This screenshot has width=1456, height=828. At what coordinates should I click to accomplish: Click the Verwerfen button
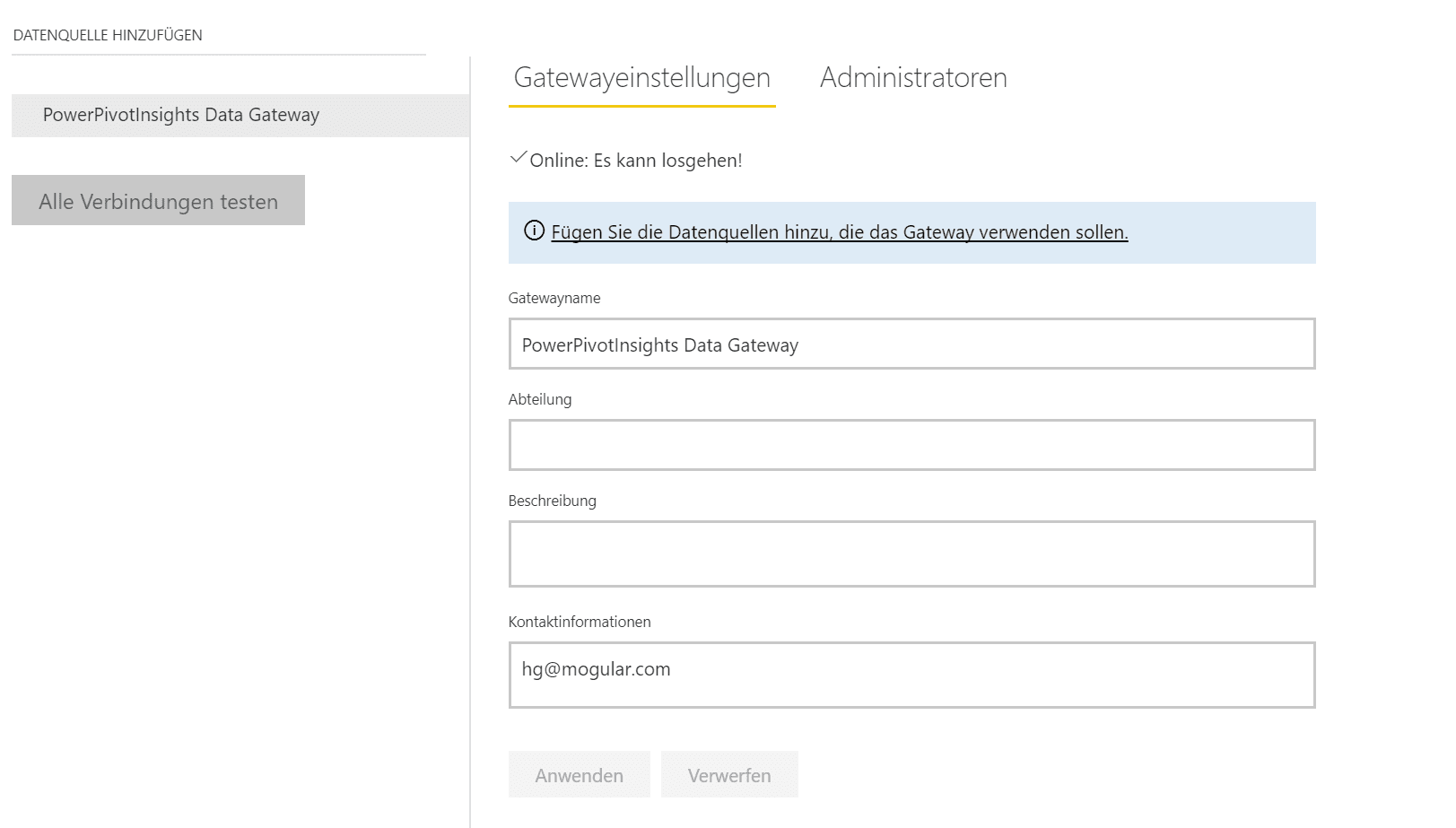tap(729, 774)
